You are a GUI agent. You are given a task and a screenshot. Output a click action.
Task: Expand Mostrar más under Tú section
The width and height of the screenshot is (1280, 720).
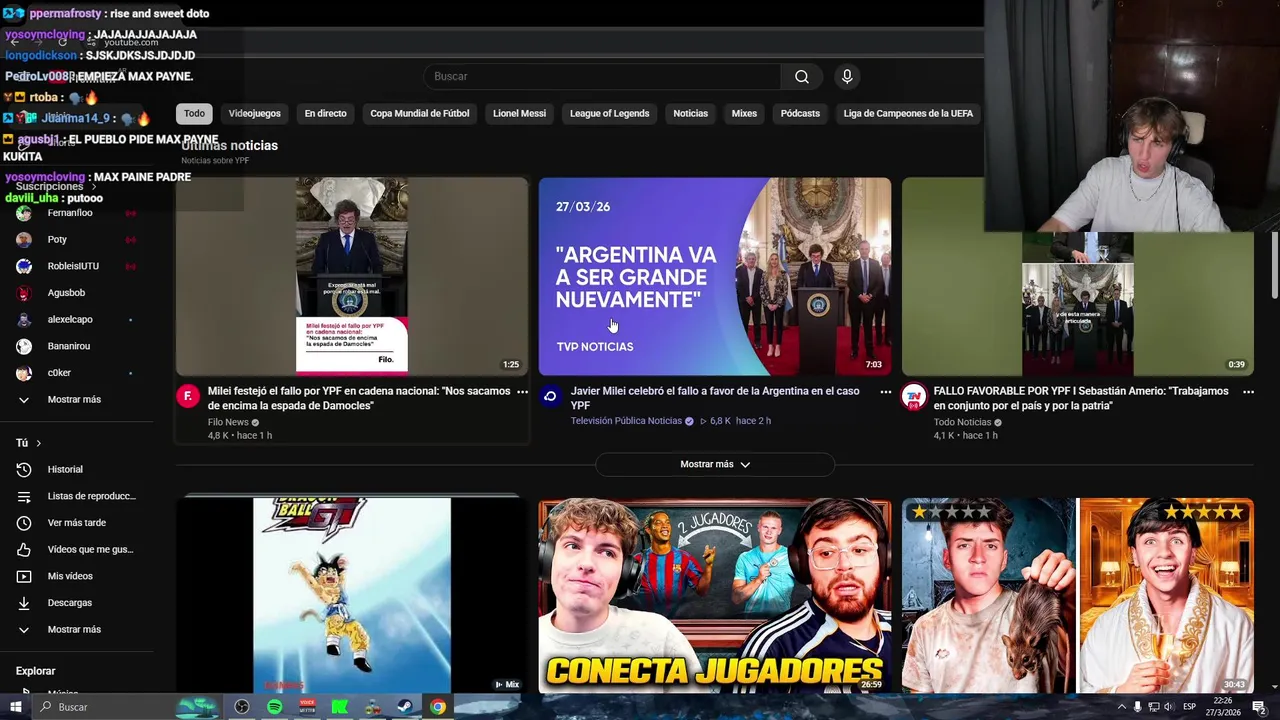click(78, 629)
